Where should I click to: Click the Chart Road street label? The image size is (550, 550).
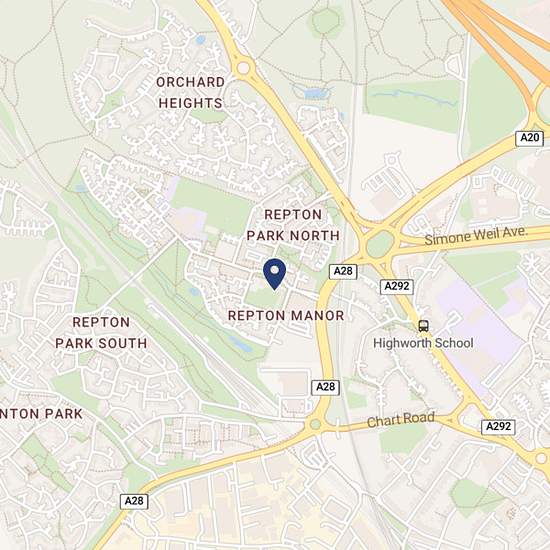(401, 420)
